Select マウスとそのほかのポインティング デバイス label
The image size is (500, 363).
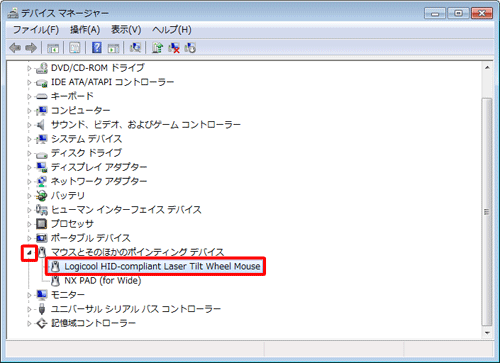point(137,252)
